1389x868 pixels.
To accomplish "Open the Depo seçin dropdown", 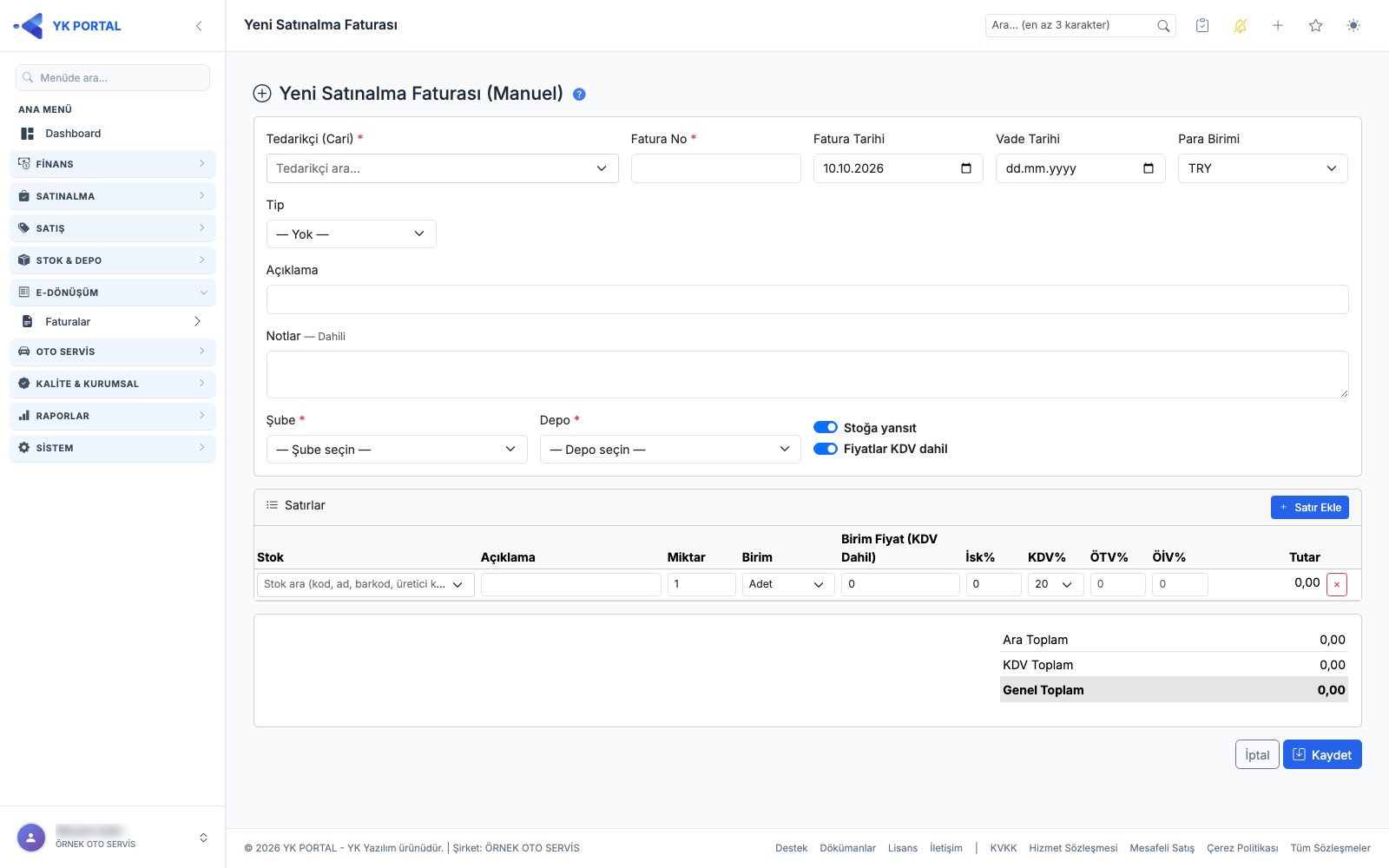I will coord(670,450).
